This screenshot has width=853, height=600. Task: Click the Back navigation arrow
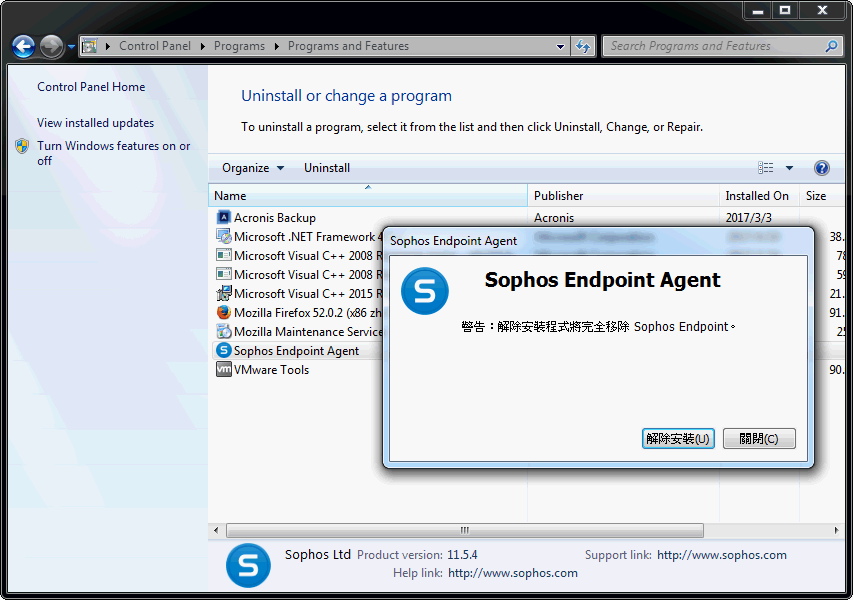click(x=23, y=47)
